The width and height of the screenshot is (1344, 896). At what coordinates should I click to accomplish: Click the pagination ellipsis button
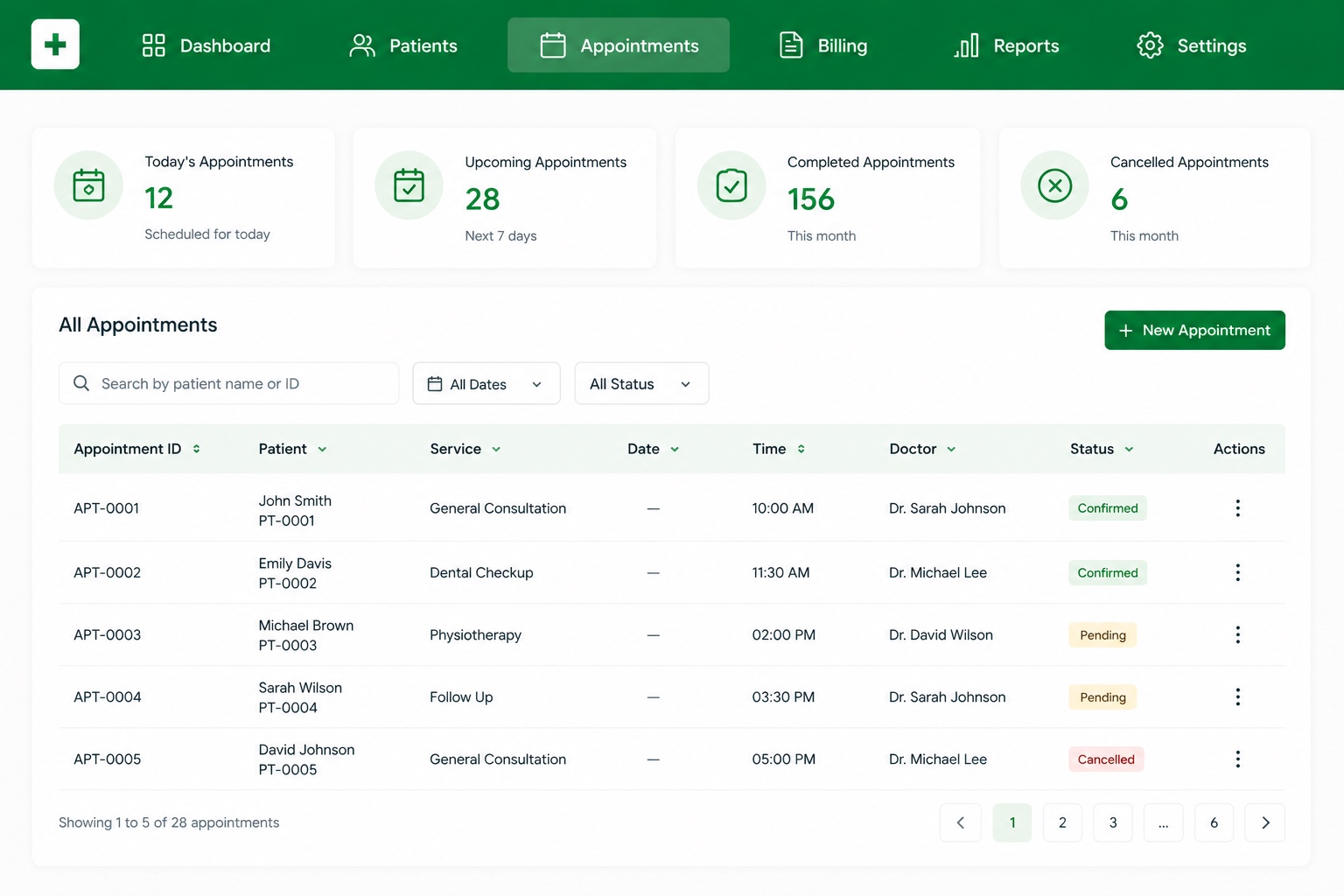tap(1164, 822)
